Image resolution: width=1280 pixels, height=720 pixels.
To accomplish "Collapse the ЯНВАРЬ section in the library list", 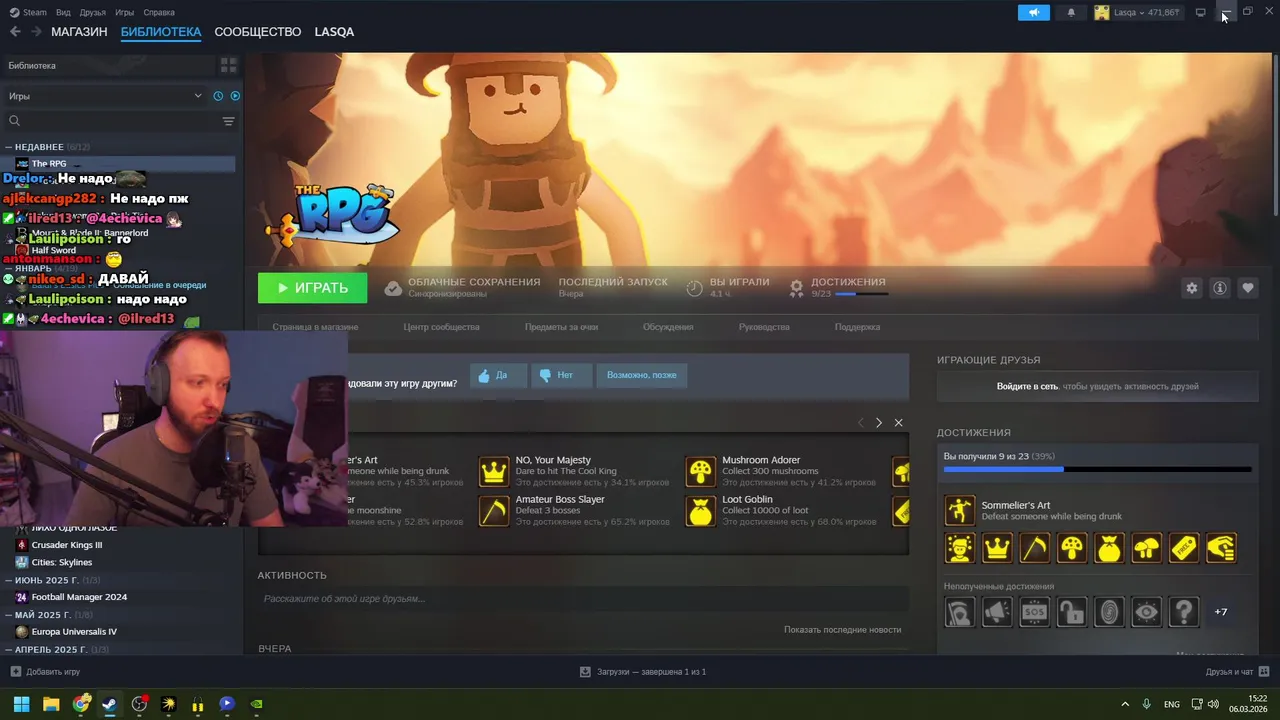I will point(9,268).
